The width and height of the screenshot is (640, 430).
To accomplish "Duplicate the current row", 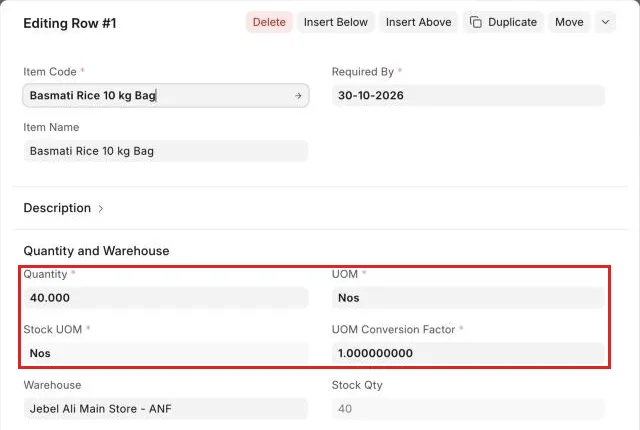I will pyautogui.click(x=503, y=22).
